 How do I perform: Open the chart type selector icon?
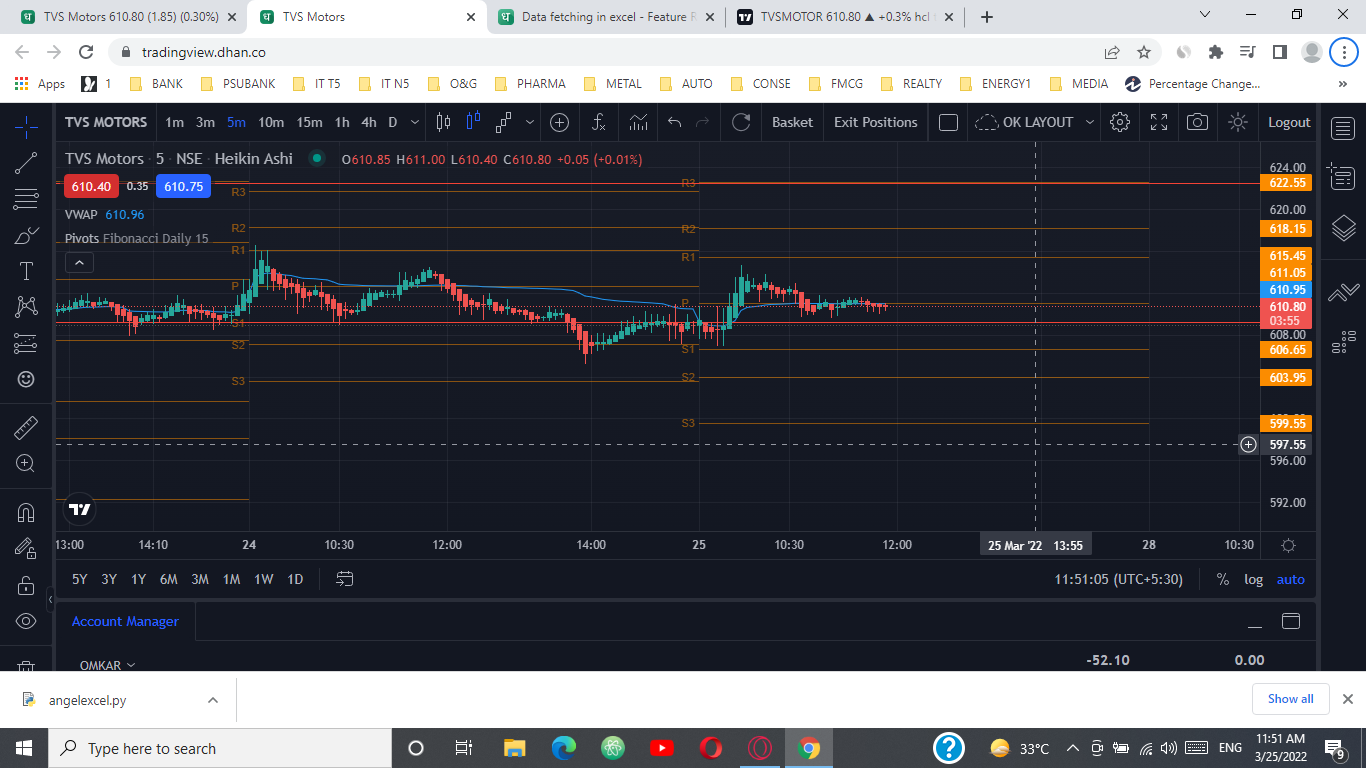[503, 122]
